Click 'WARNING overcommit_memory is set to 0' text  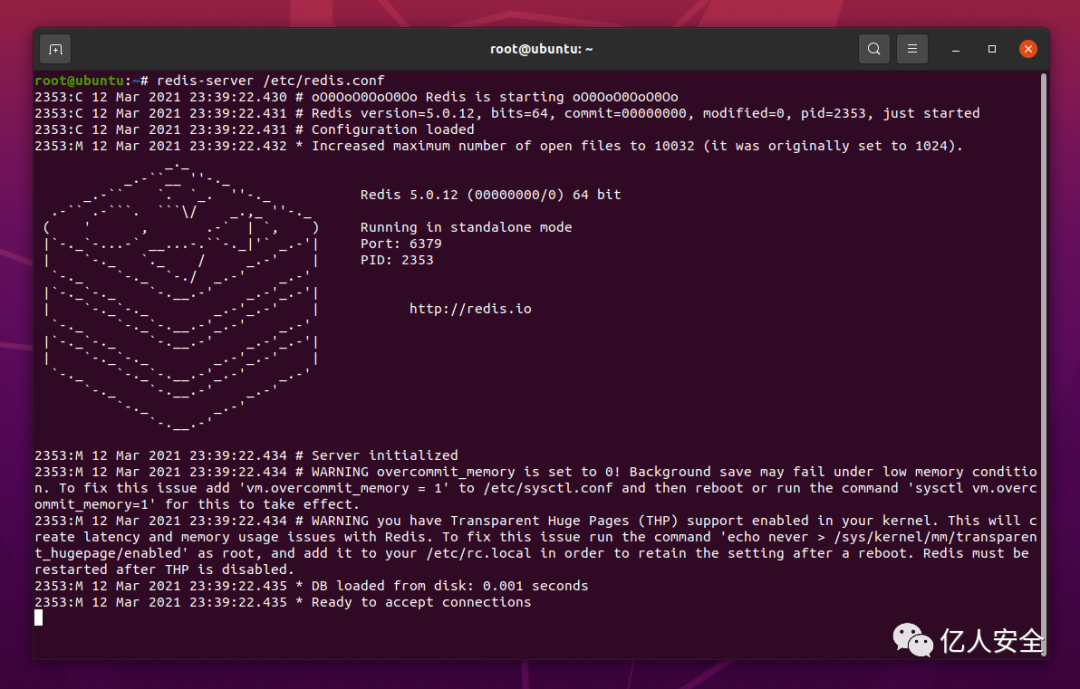click(466, 472)
